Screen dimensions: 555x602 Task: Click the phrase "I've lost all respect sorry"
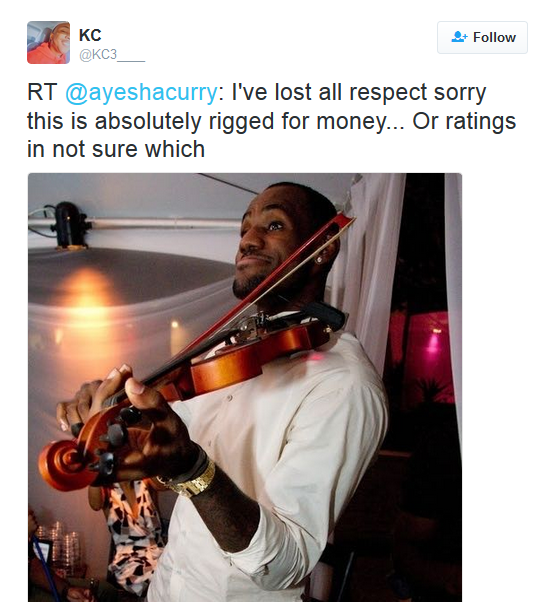coord(359,93)
